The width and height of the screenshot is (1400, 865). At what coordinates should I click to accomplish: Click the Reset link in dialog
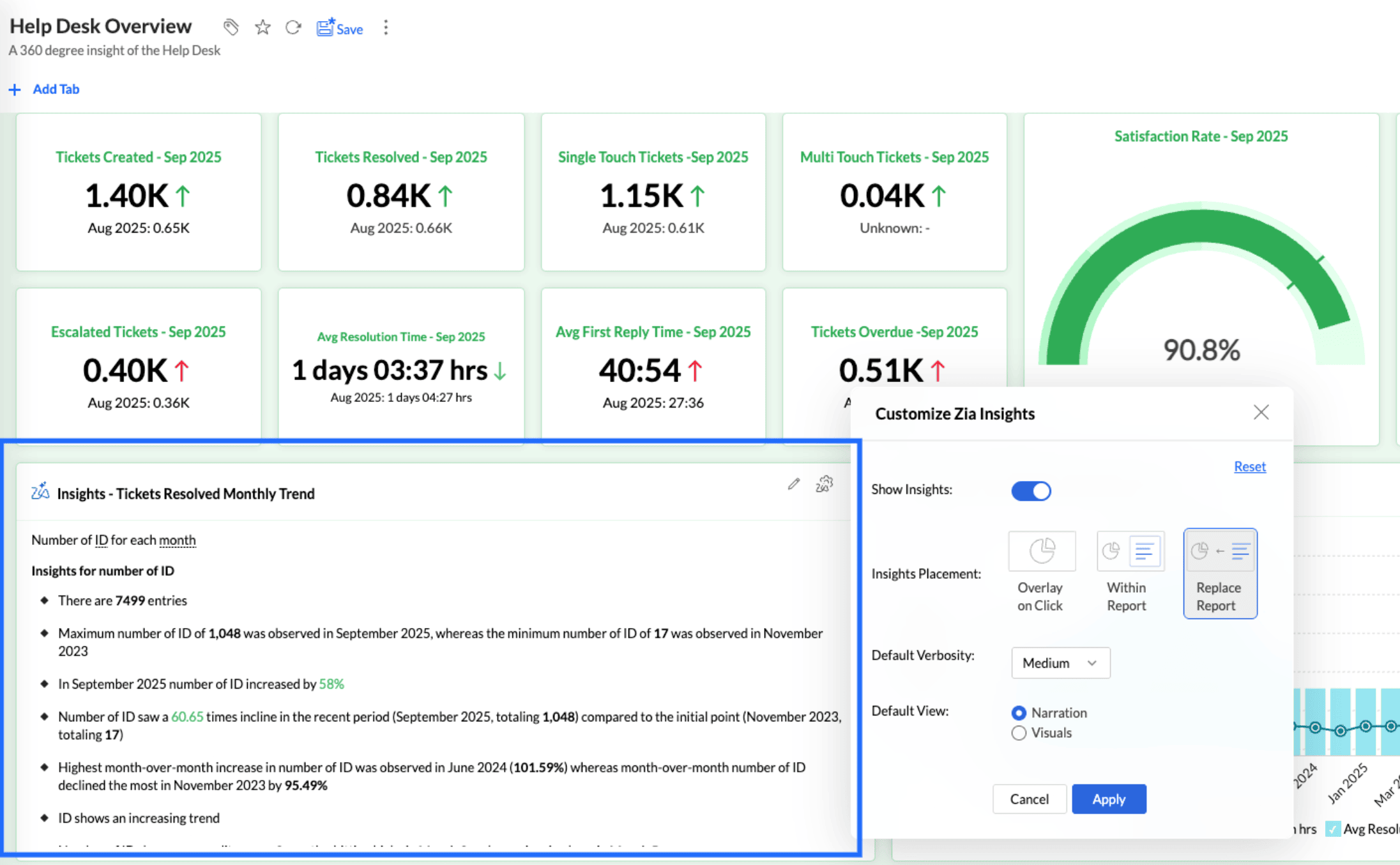click(x=1249, y=466)
